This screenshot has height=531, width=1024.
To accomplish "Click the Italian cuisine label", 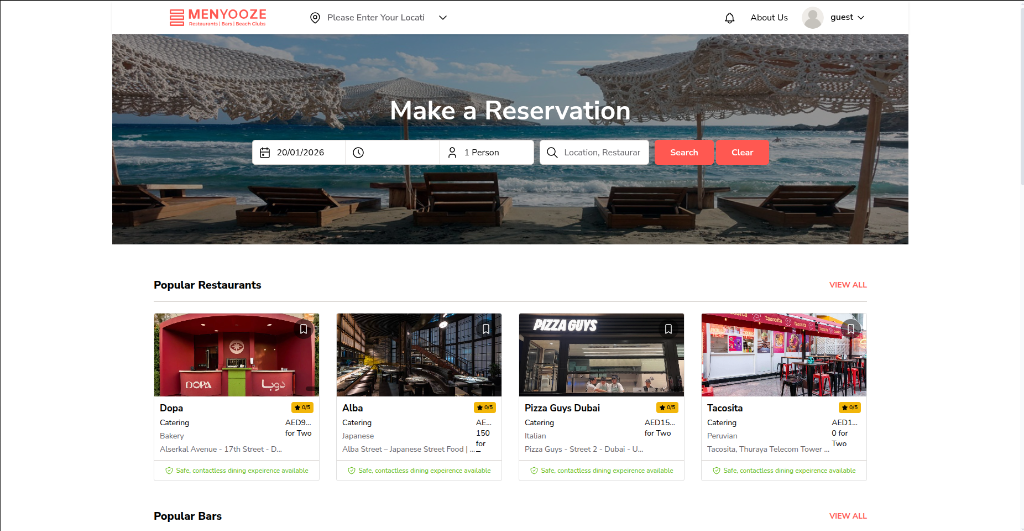I will point(535,436).
